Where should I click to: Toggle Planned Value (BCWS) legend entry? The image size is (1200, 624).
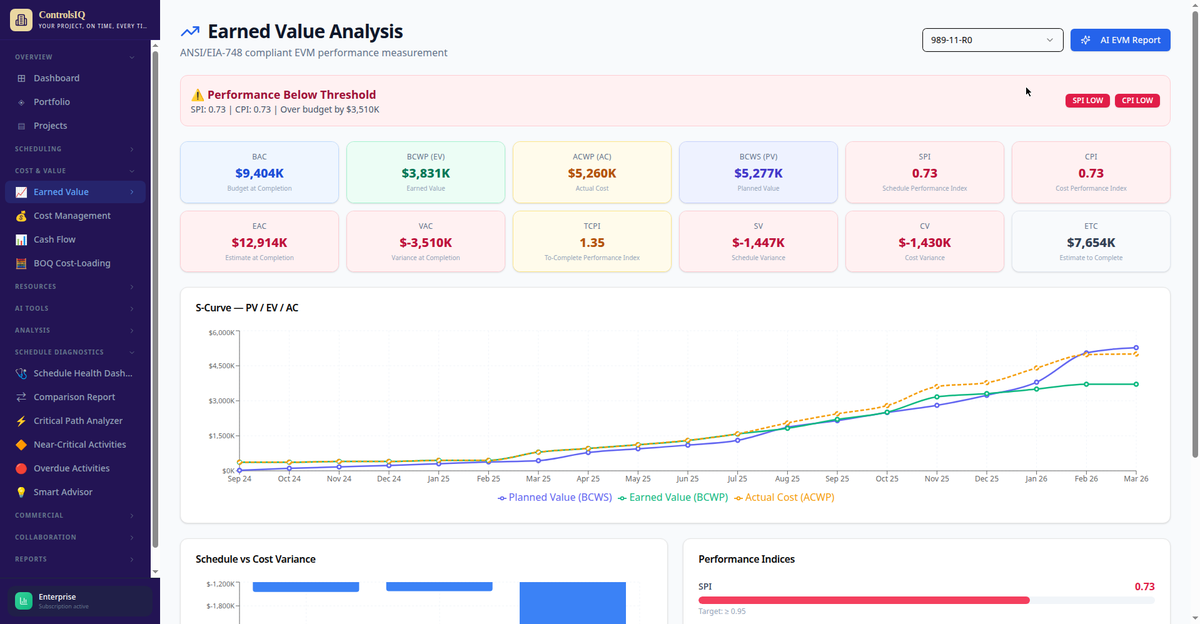click(x=555, y=497)
